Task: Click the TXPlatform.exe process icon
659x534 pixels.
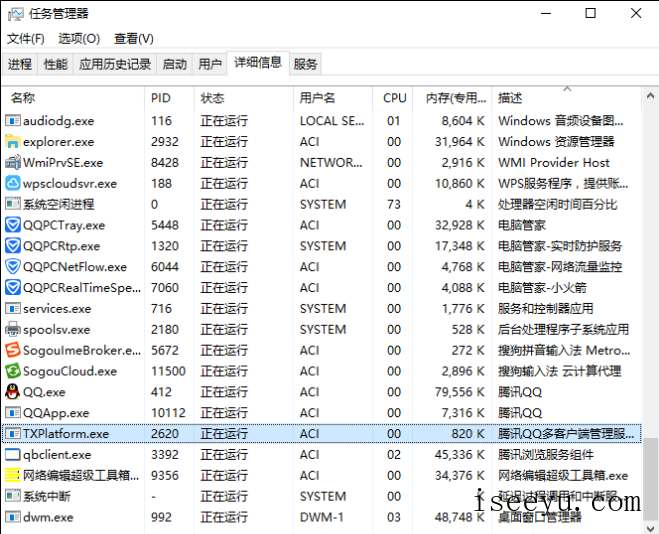Action: pyautogui.click(x=13, y=434)
